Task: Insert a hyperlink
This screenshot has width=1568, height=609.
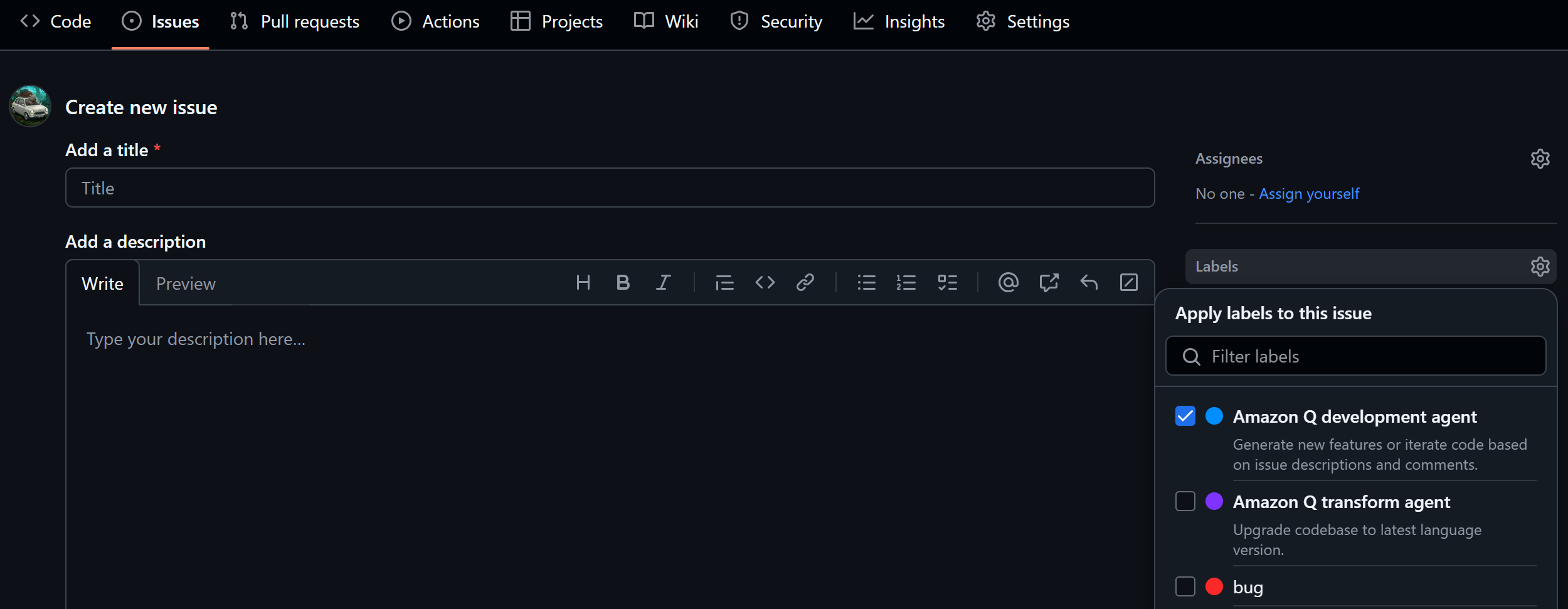Action: pyautogui.click(x=805, y=282)
